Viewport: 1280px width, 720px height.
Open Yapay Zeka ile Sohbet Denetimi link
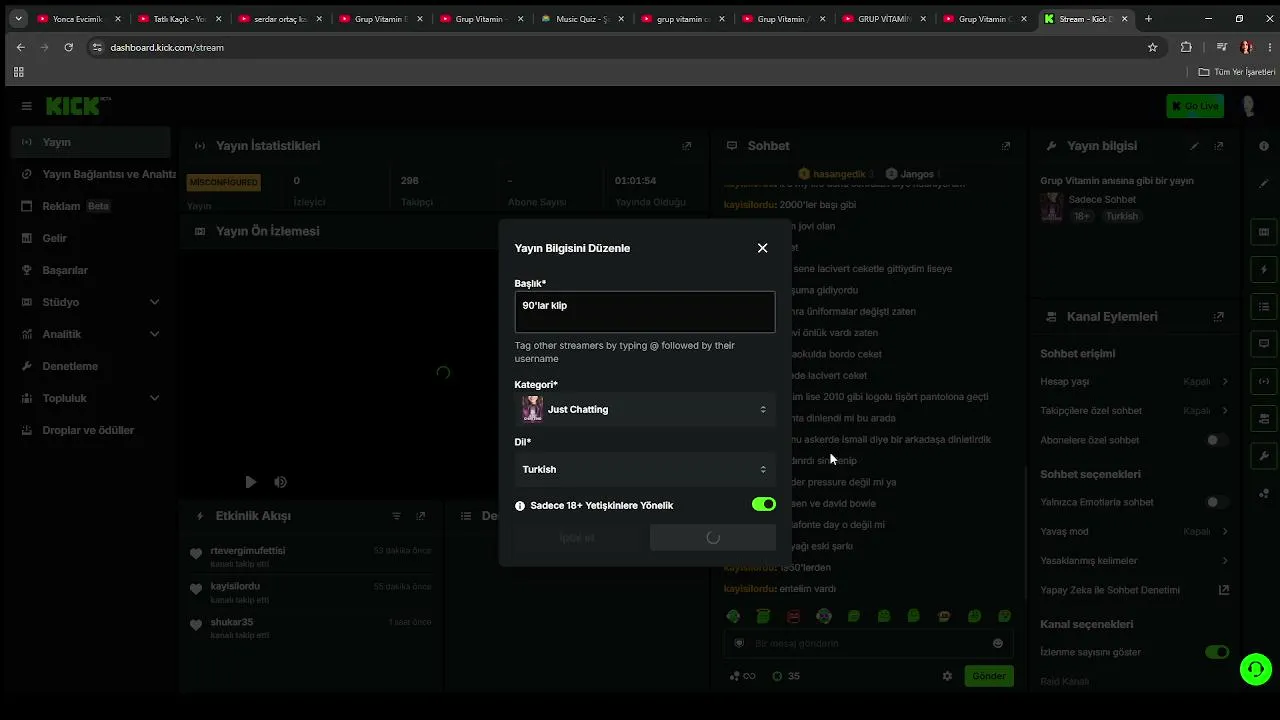1135,590
